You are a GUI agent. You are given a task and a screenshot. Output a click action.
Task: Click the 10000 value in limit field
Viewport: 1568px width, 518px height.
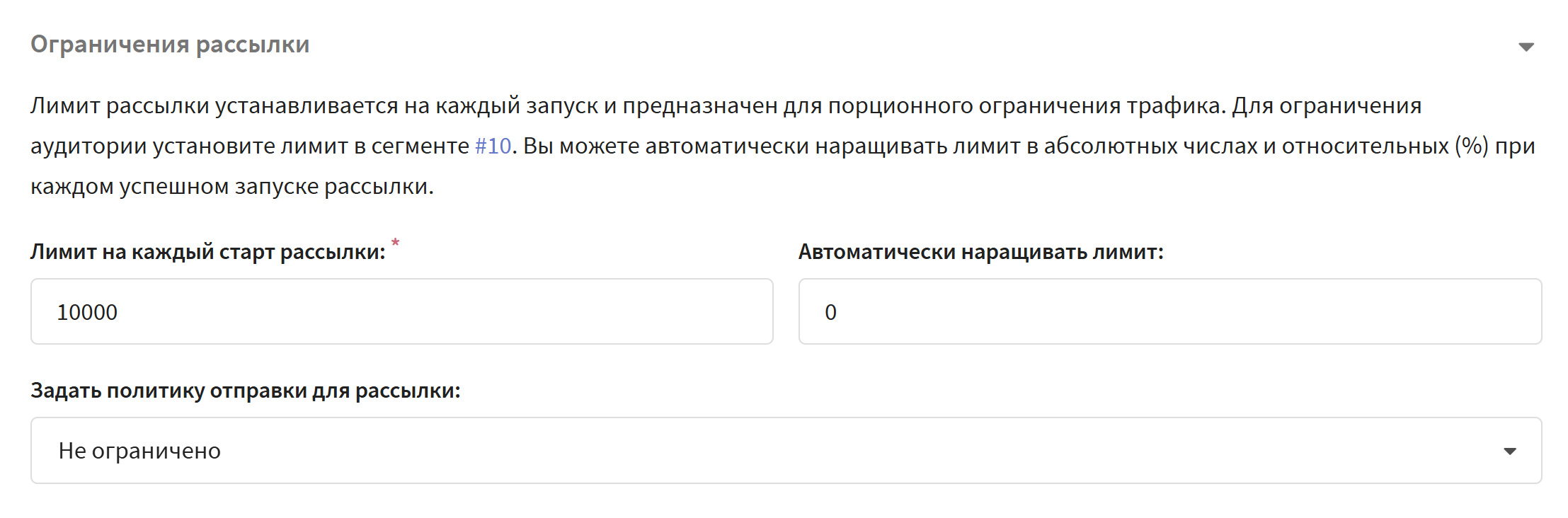point(87,312)
